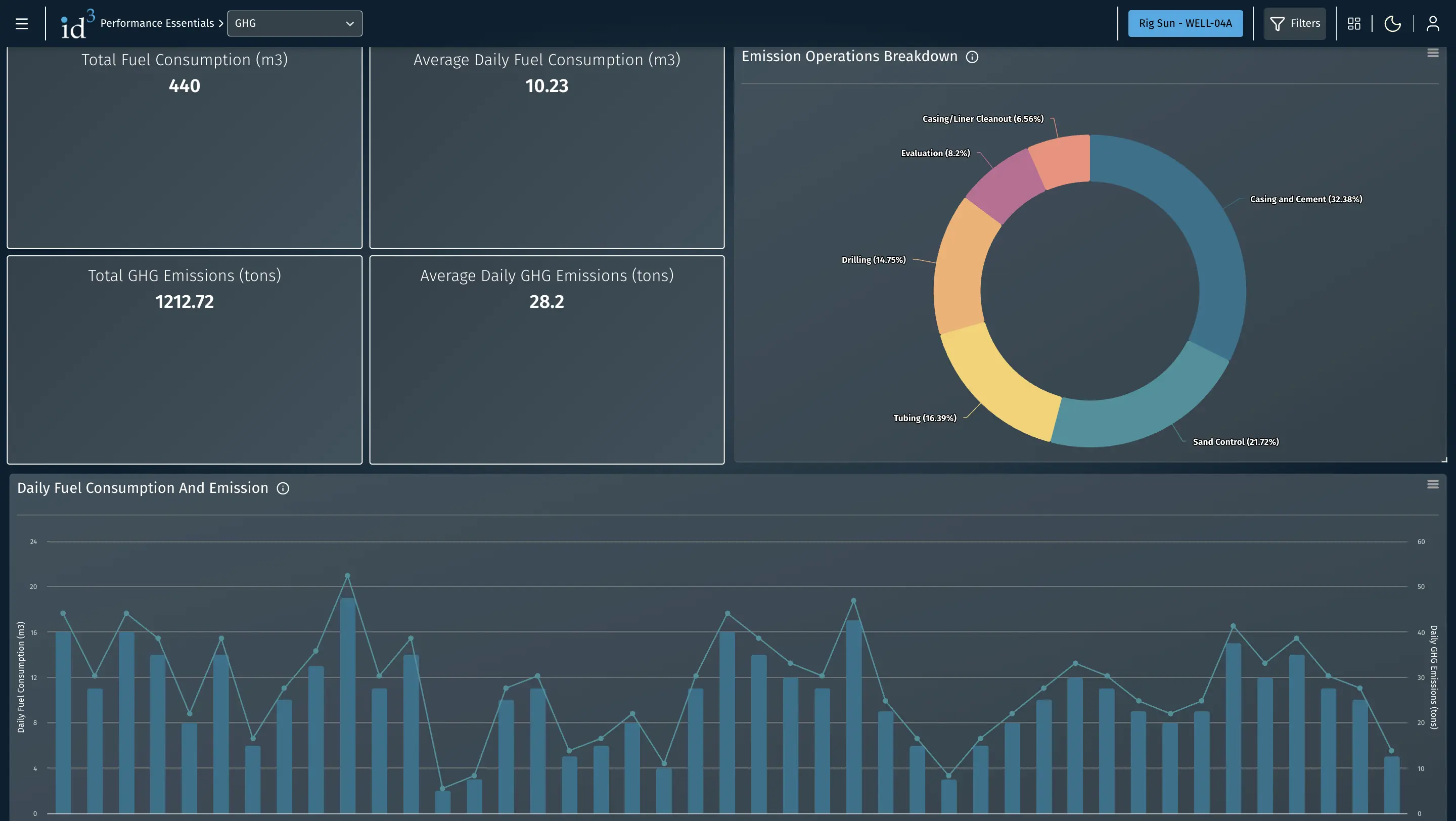This screenshot has height=821, width=1456.
Task: Click the Total GHG Emissions card
Action: (x=184, y=359)
